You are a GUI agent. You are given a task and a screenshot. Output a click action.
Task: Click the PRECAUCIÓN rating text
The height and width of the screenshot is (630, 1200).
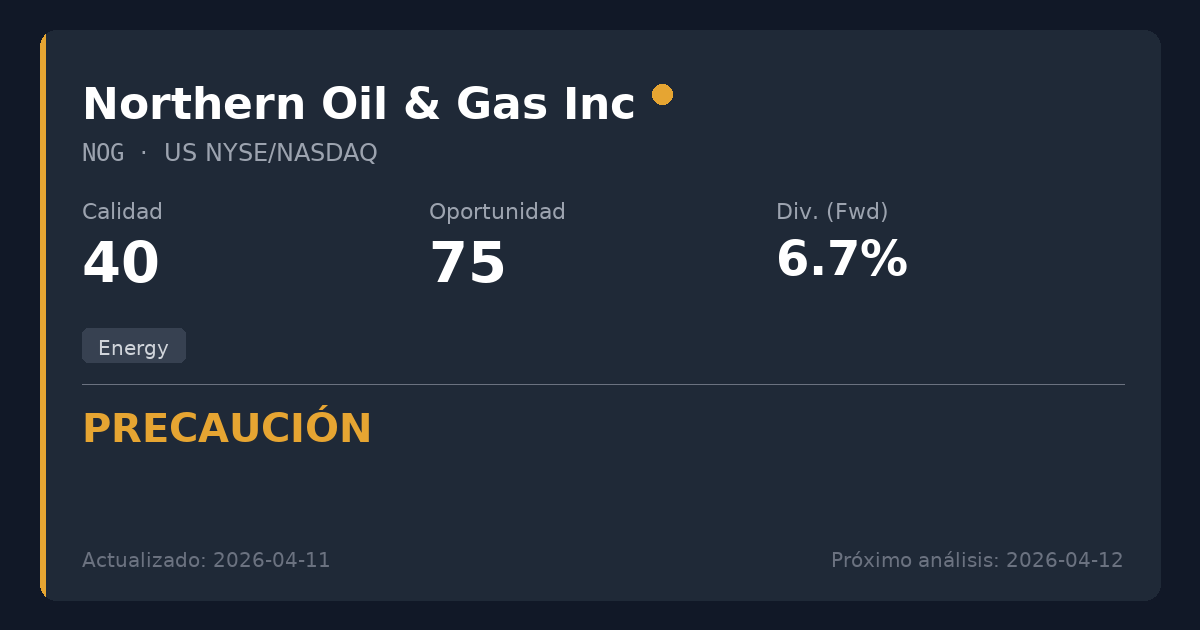tap(227, 429)
